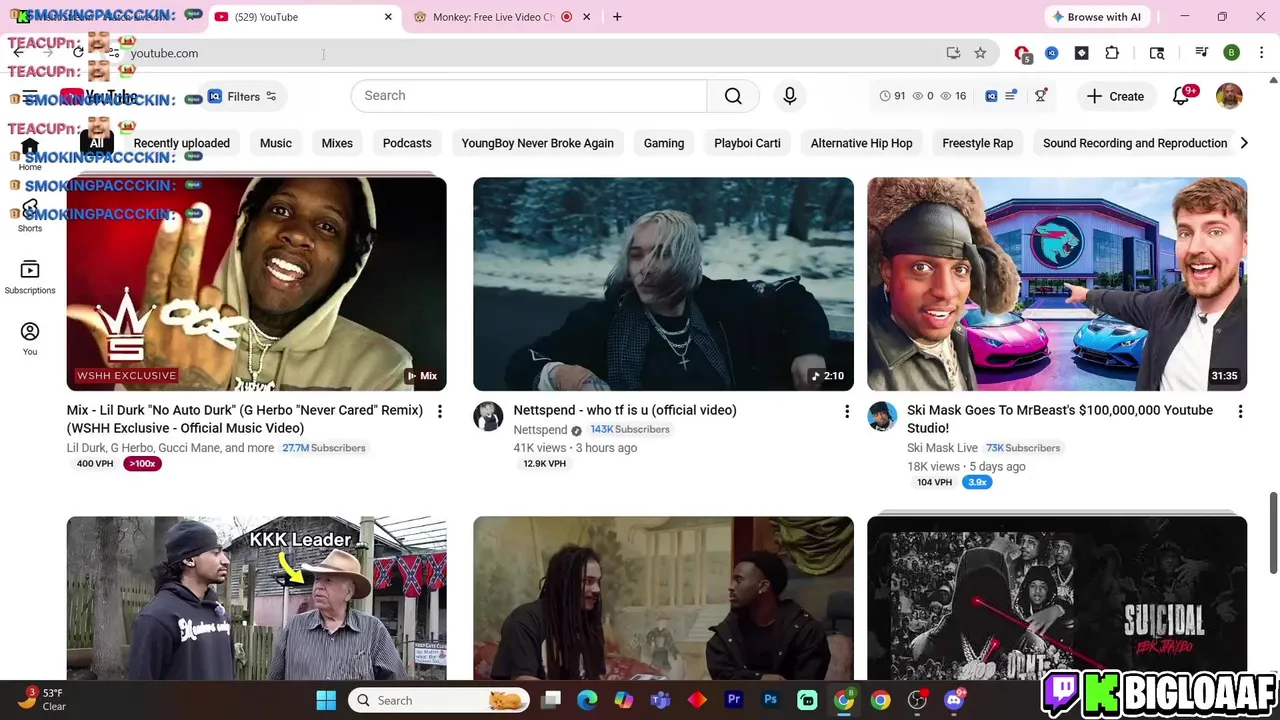The width and height of the screenshot is (1280, 720).
Task: Open Task View icon on taskbar
Action: coord(551,700)
